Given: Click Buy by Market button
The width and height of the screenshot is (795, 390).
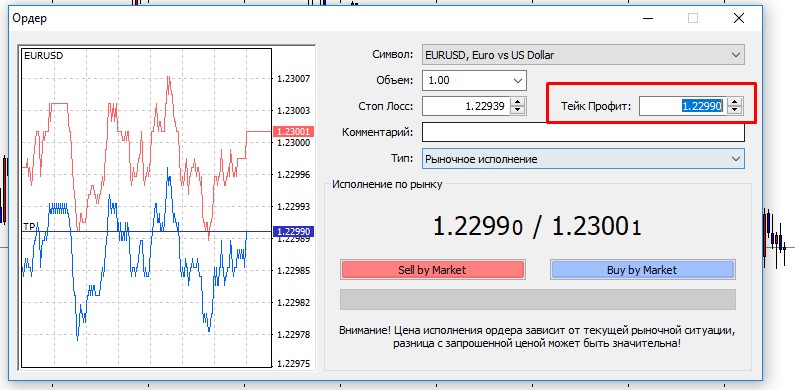Looking at the screenshot, I should click(x=642, y=270).
